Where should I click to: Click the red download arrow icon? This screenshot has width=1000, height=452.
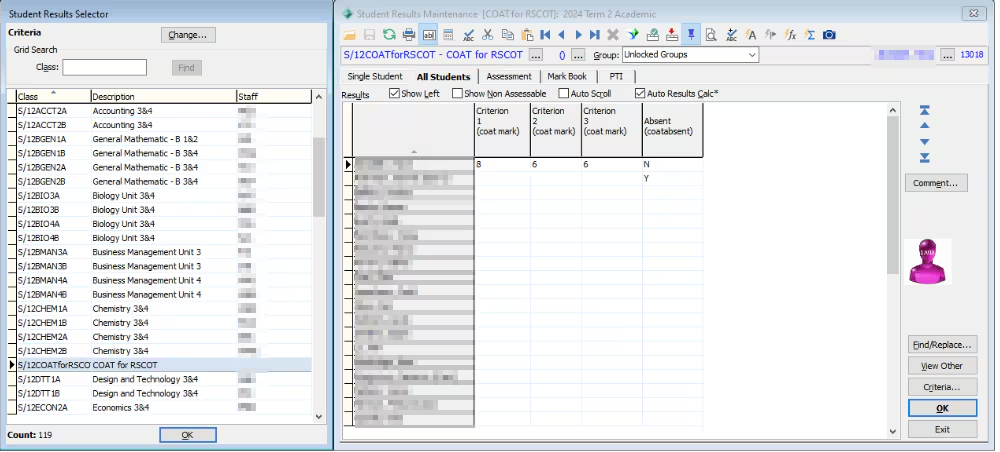tap(672, 35)
